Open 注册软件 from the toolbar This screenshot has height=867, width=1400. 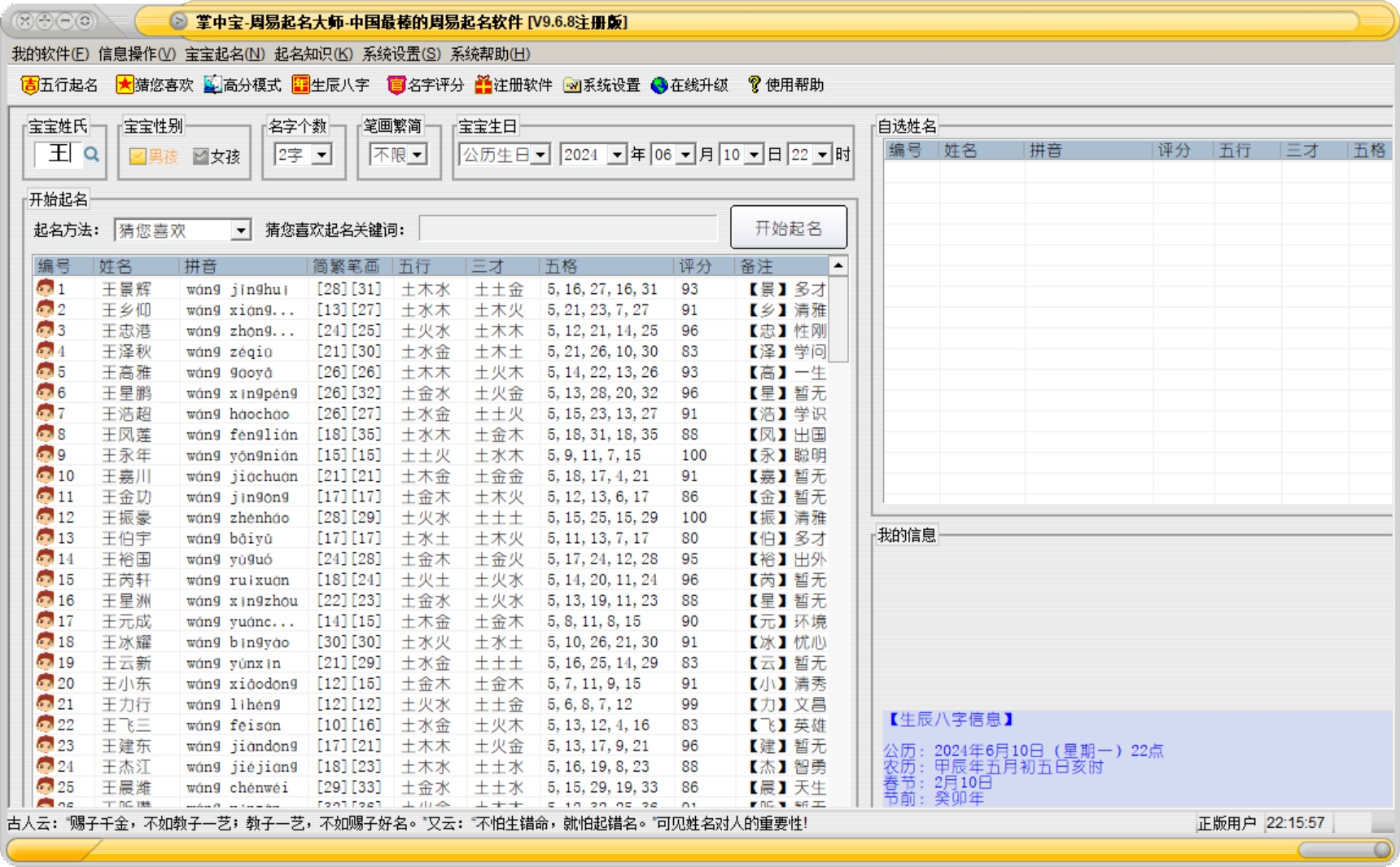[x=514, y=85]
